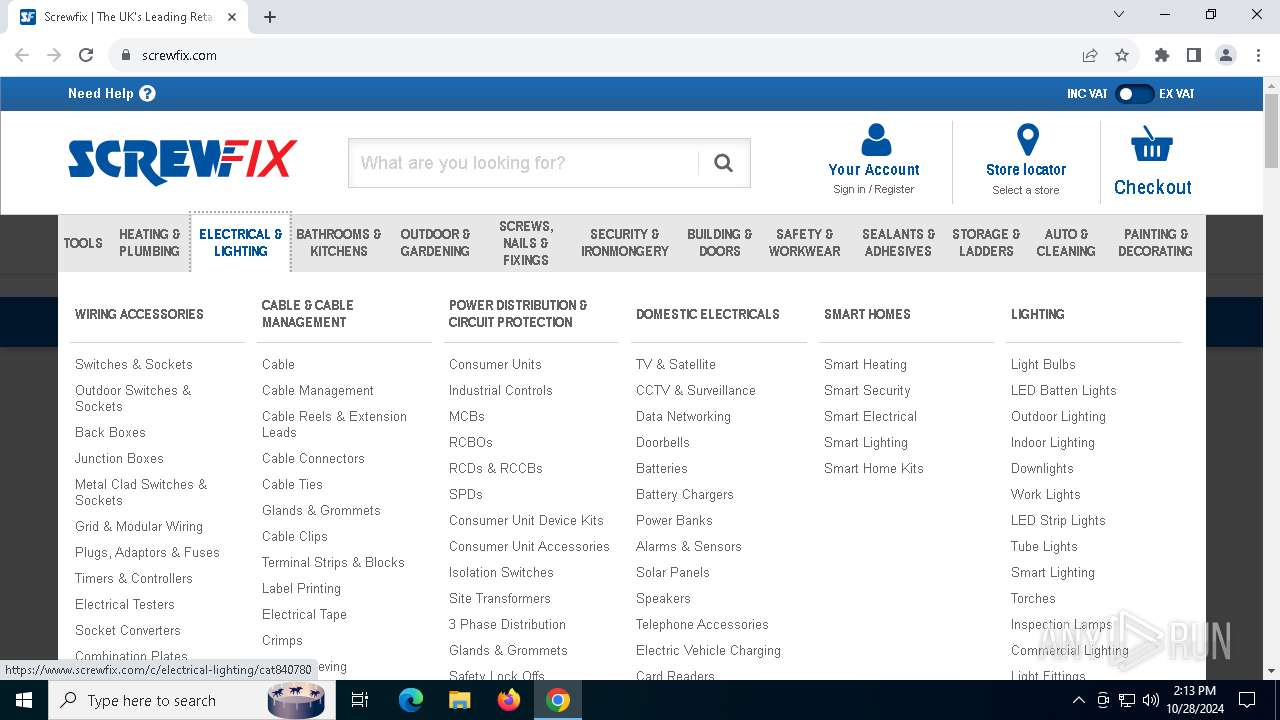
Task: Open volume control in system tray
Action: click(1151, 700)
